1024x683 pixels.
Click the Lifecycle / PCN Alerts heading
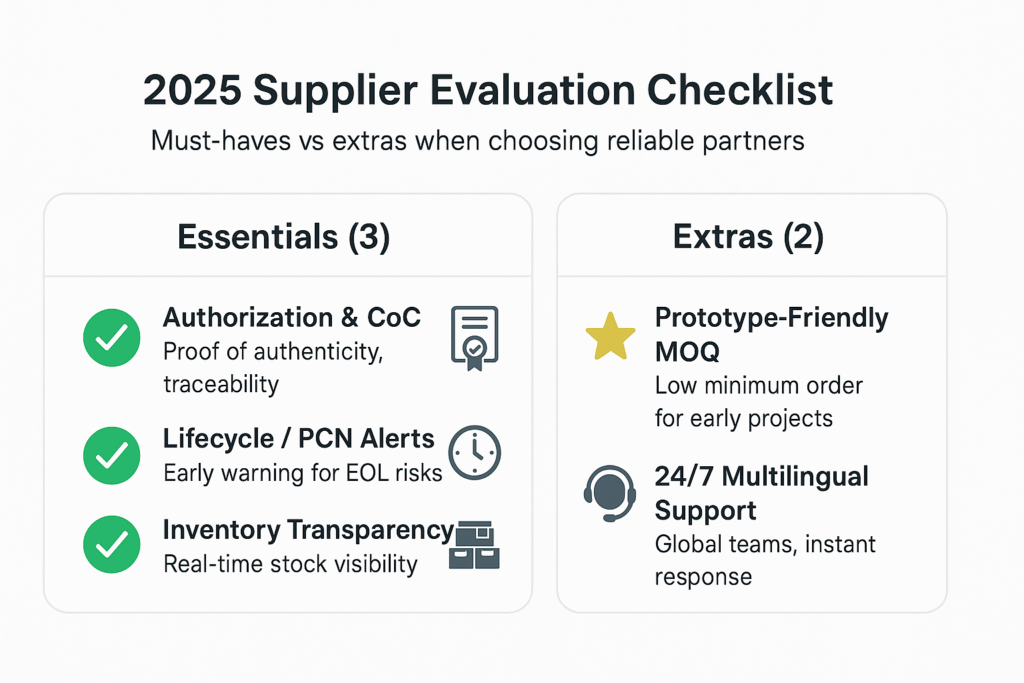click(x=298, y=439)
